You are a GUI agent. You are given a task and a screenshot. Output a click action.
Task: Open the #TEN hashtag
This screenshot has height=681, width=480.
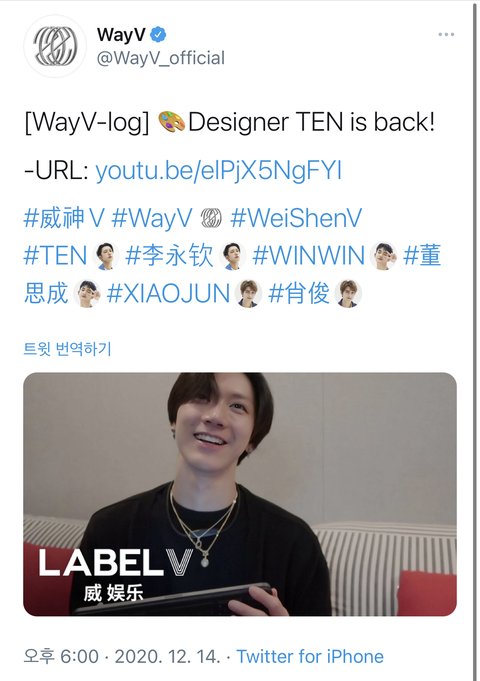56,255
